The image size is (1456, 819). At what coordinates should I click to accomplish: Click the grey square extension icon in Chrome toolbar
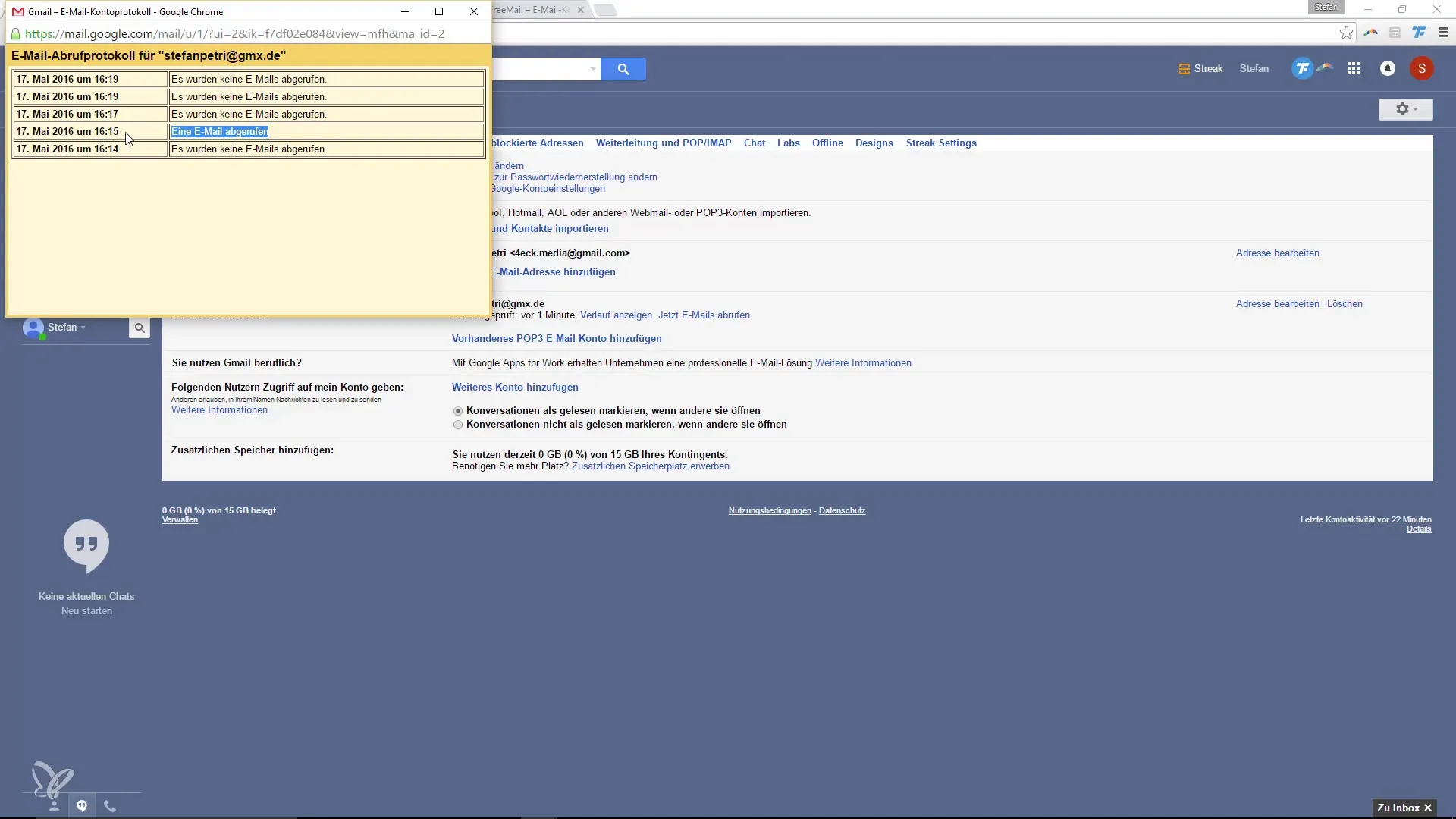[1395, 33]
